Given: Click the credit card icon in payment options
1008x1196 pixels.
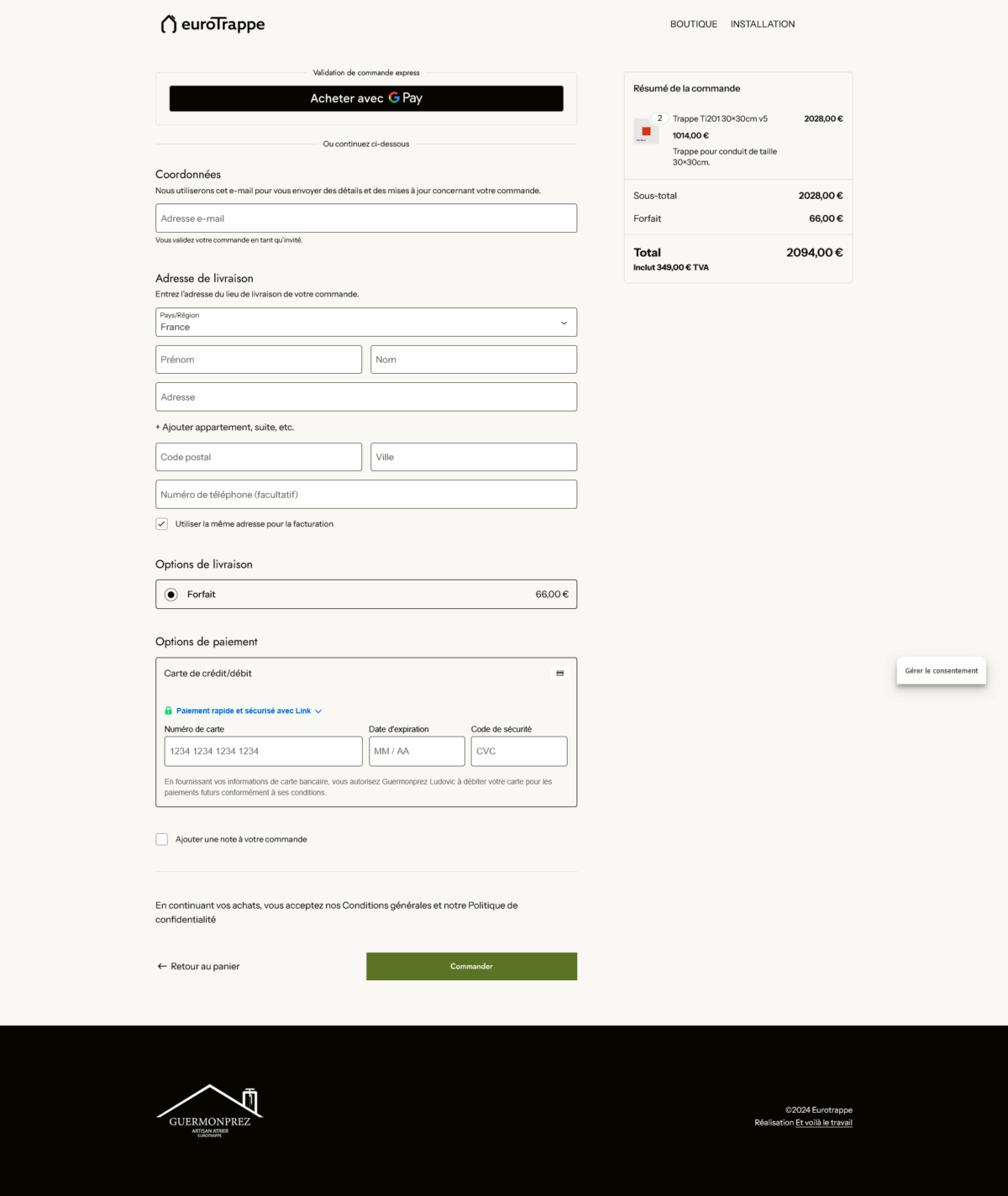Looking at the screenshot, I should coord(559,674).
